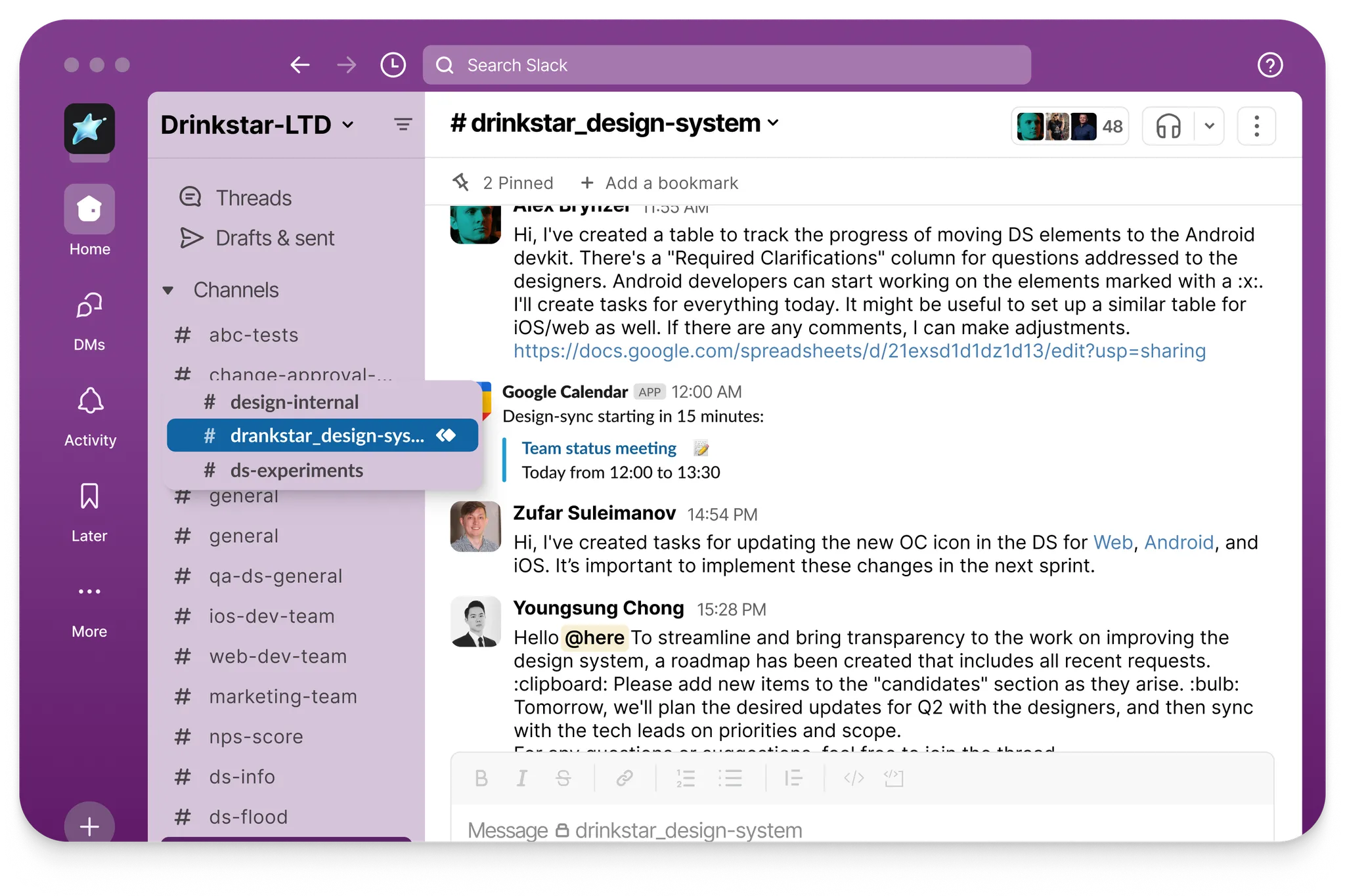Open the Google Sheets spreadsheet link

pyautogui.click(x=859, y=351)
